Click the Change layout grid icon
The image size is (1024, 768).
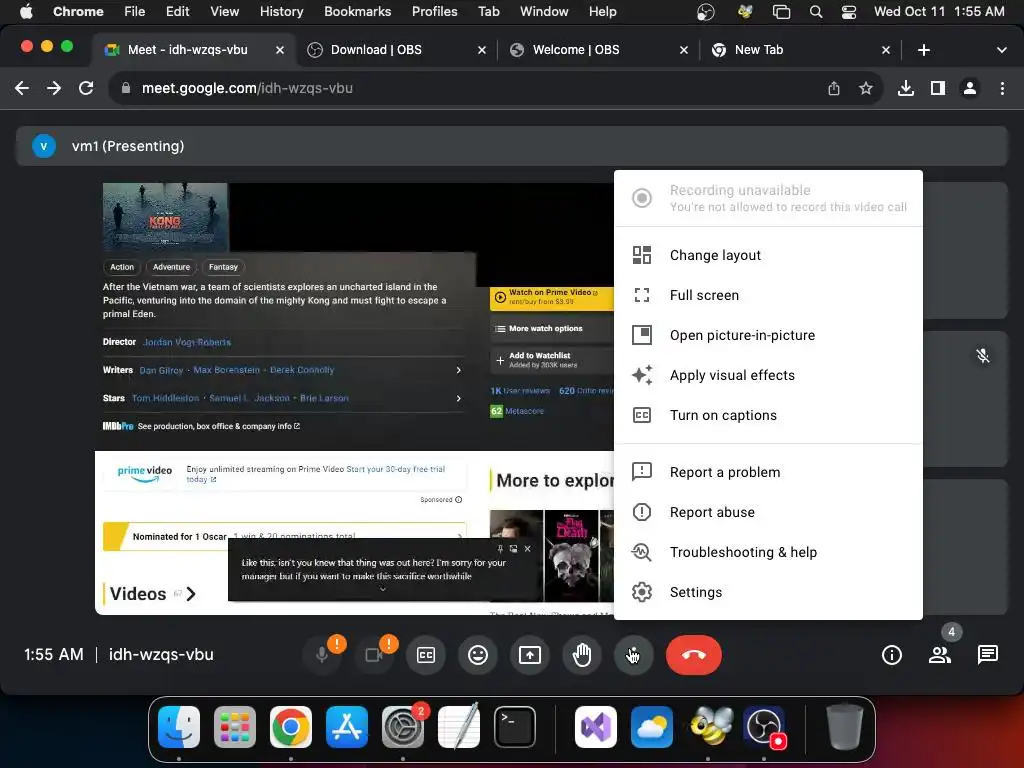pos(642,255)
